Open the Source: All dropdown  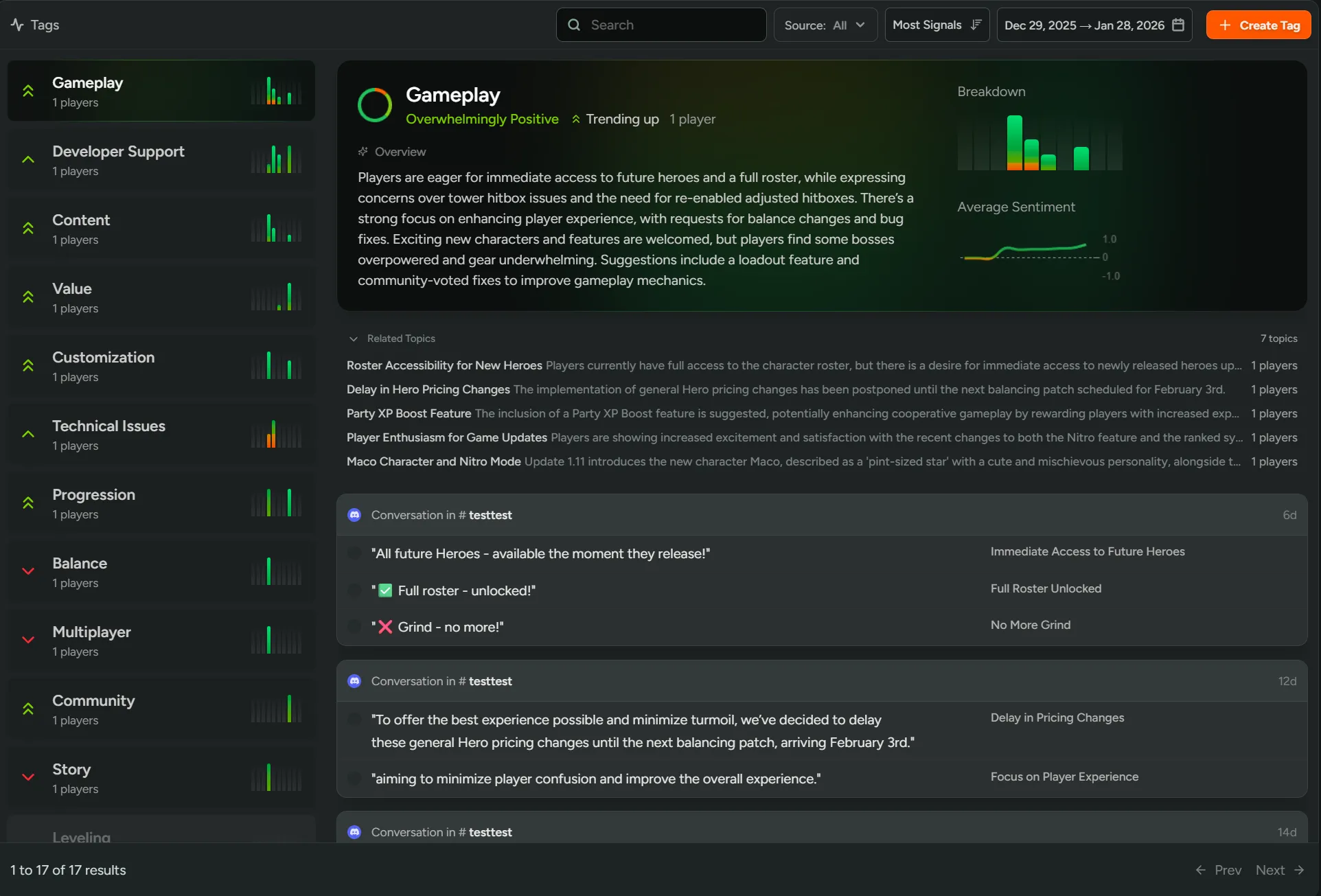tap(825, 25)
